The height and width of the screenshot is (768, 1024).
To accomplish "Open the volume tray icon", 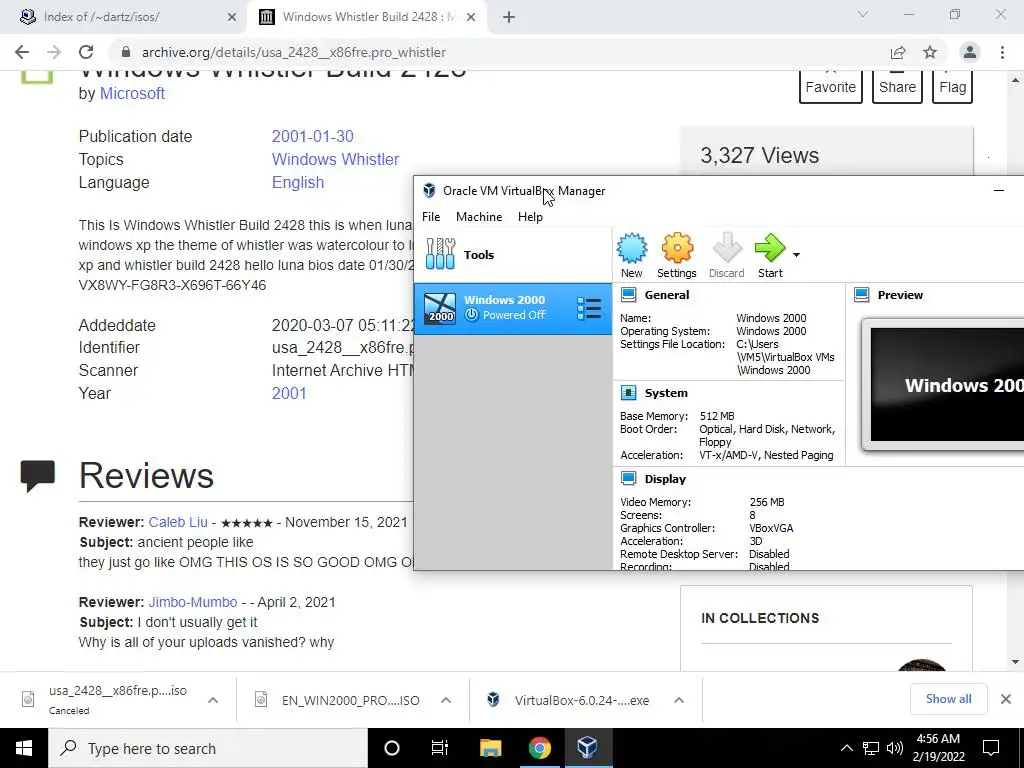I will coord(895,748).
